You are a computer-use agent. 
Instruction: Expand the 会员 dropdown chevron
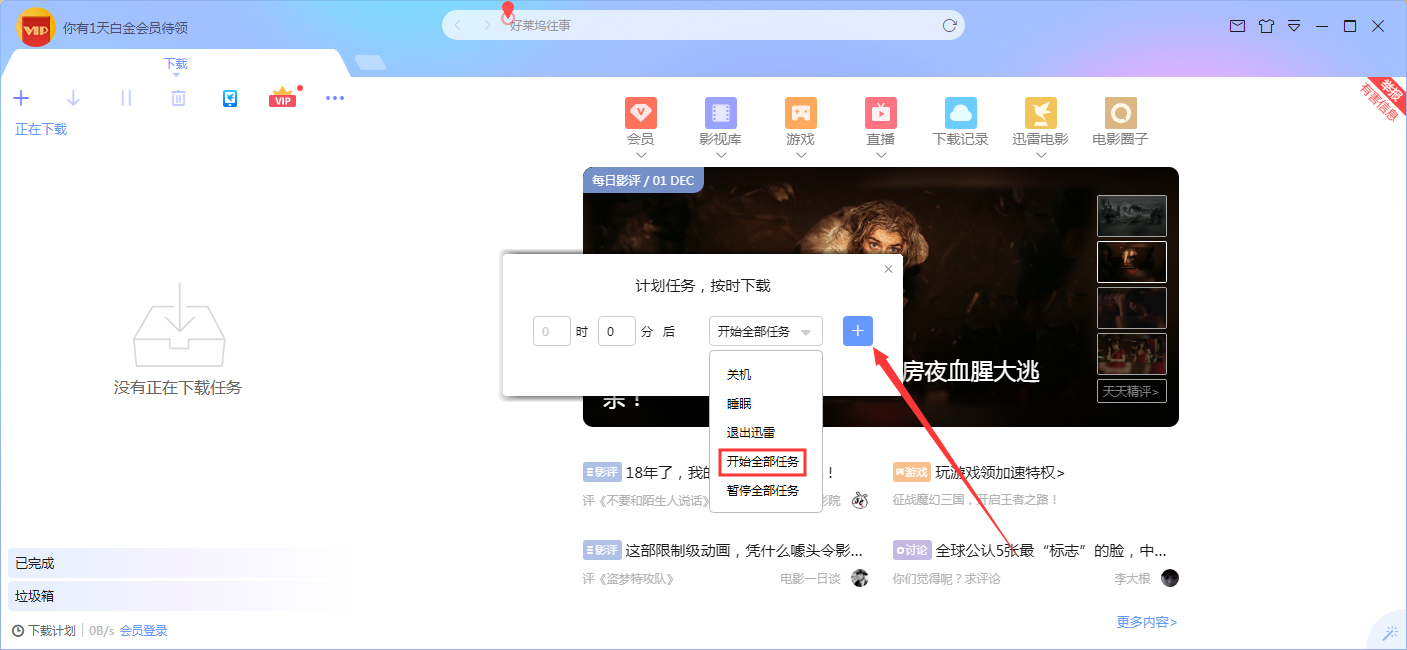(641, 156)
